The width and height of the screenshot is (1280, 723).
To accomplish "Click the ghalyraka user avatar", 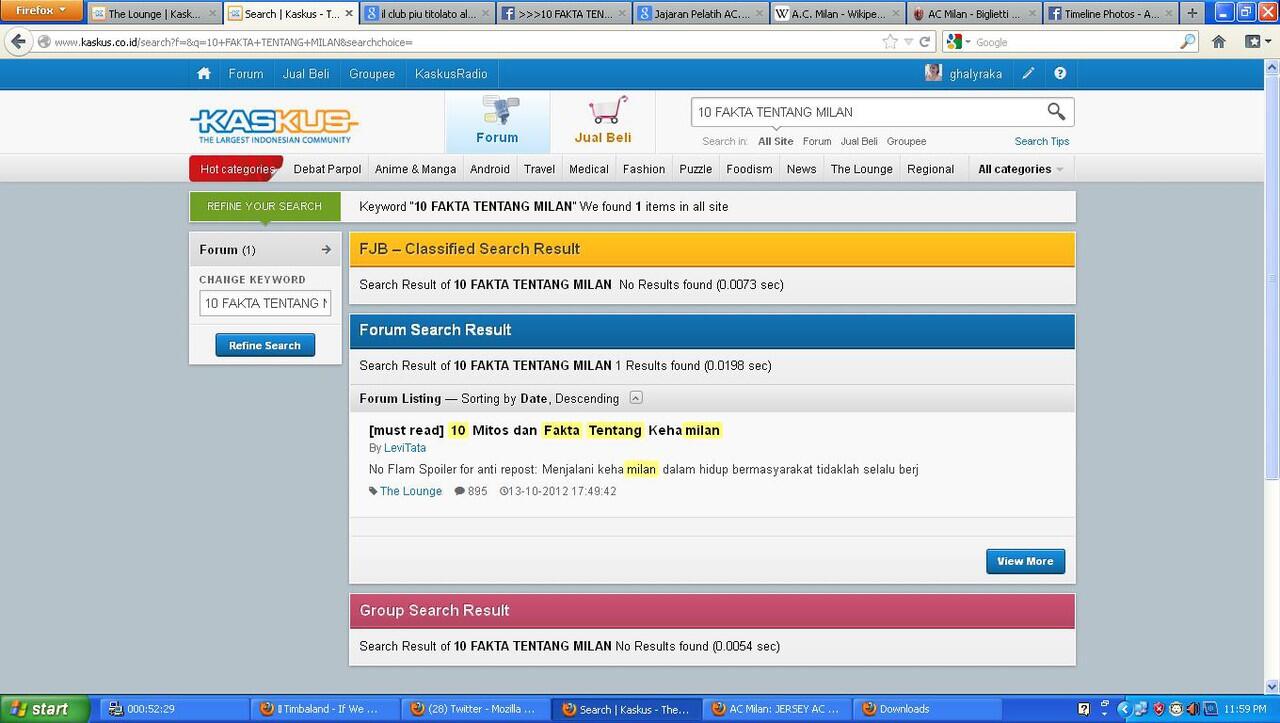I will point(933,73).
